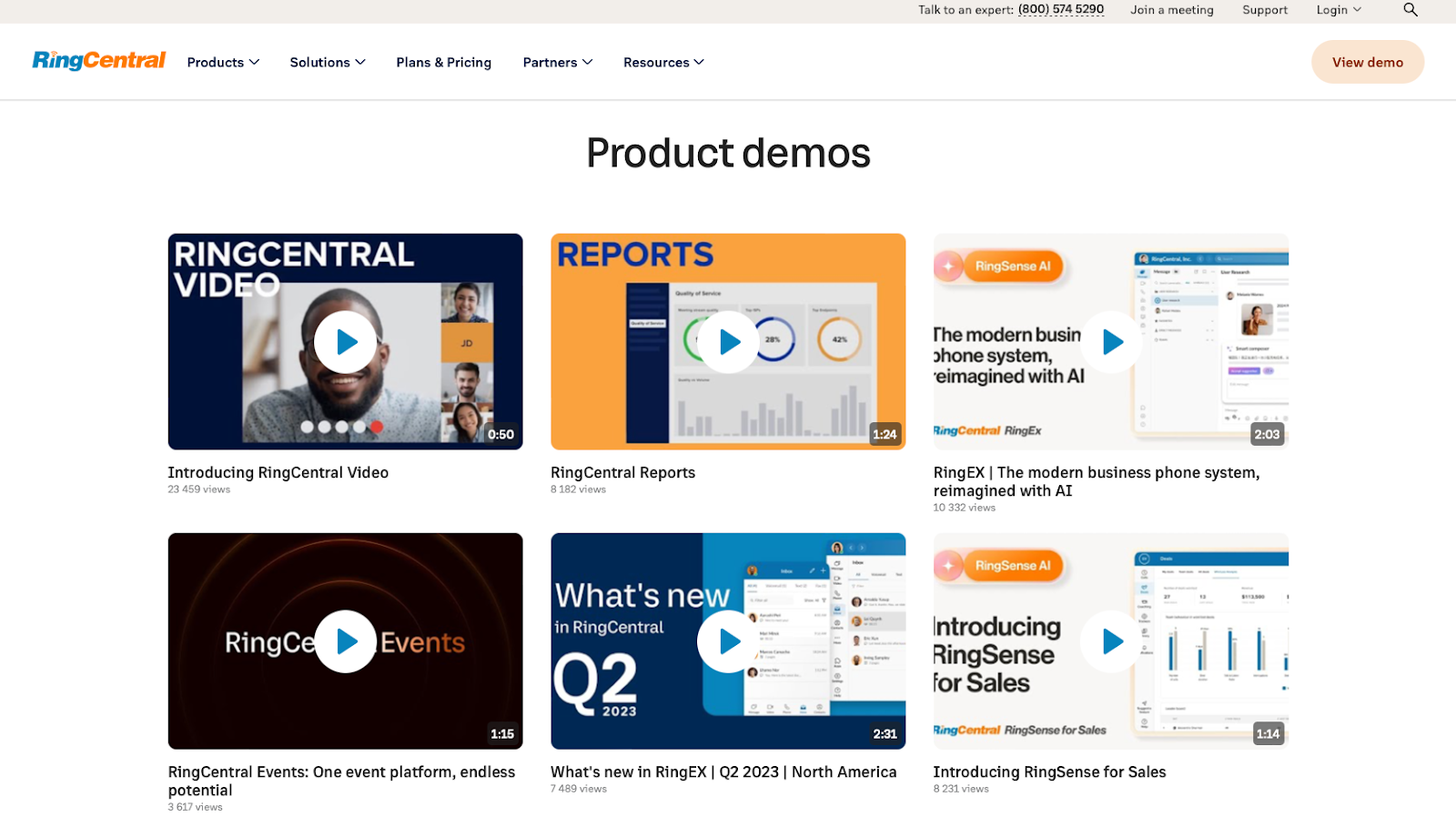The height and width of the screenshot is (827, 1456).
Task: Open What's new in RingEX Q2 2023 title
Action: point(723,772)
